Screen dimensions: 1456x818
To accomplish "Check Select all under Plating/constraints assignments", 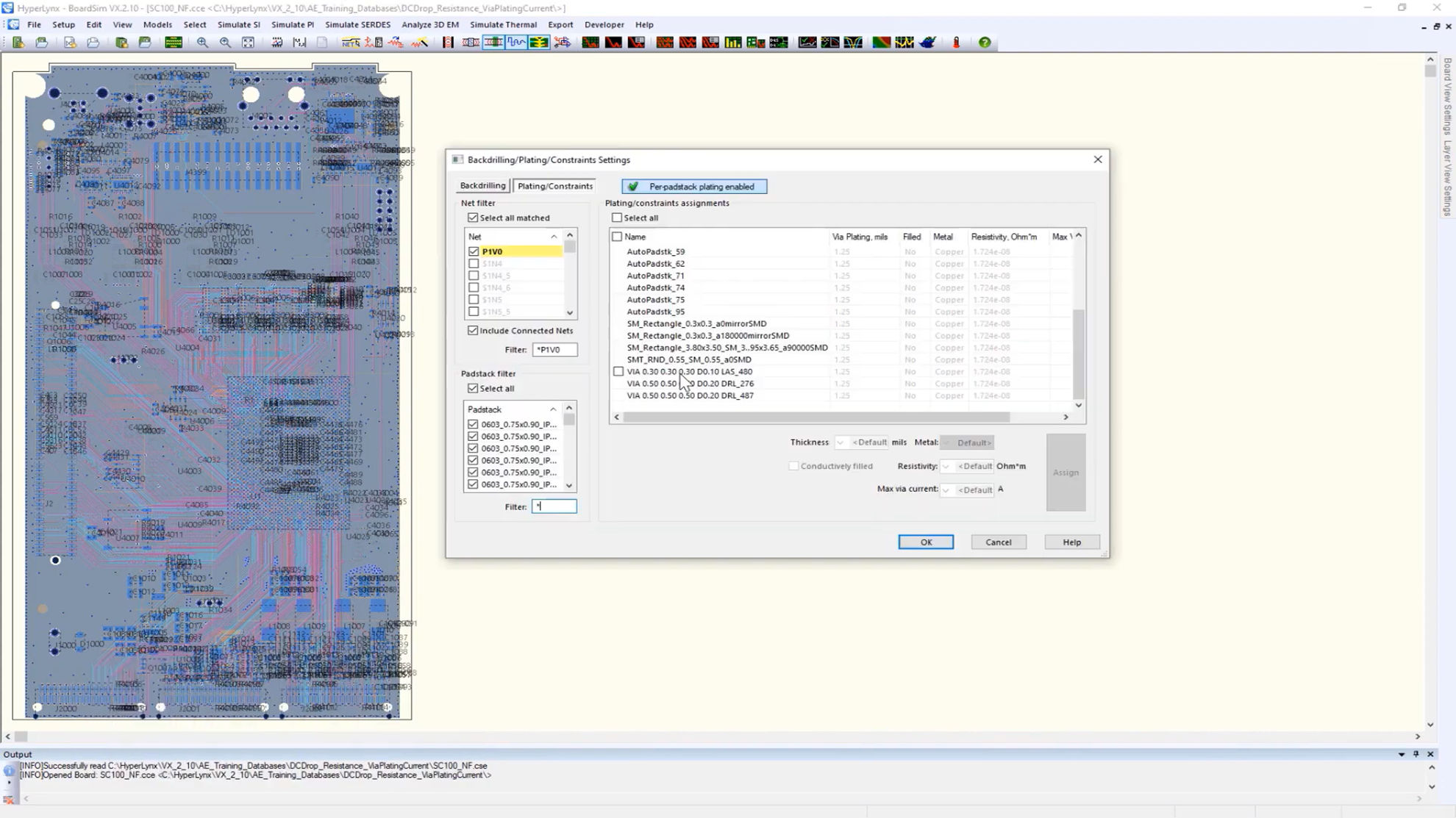I will pos(617,218).
